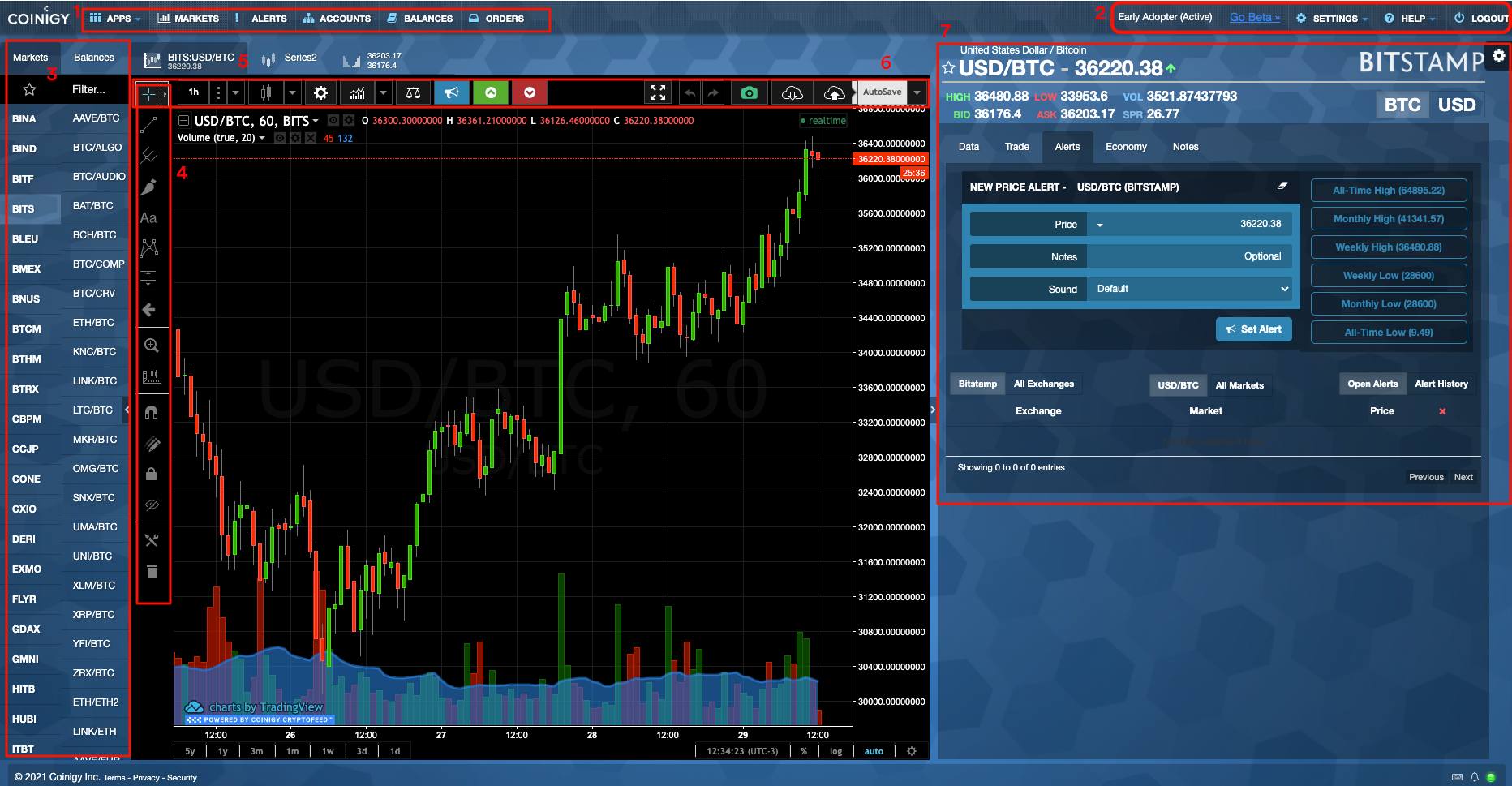Select the crosshair cursor tool
The image size is (1512, 786).
[148, 94]
